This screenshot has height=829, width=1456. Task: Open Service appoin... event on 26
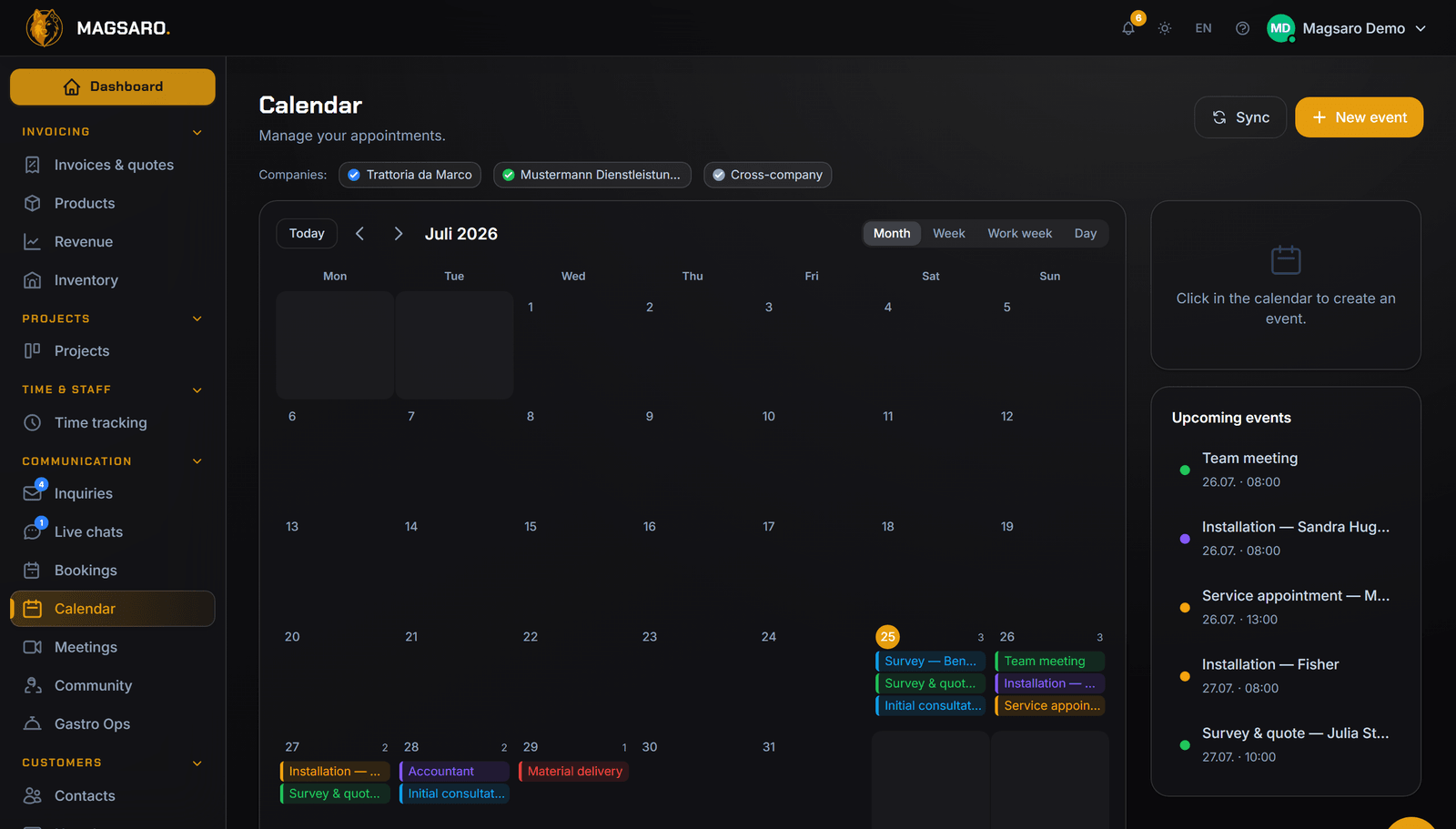[x=1049, y=705]
